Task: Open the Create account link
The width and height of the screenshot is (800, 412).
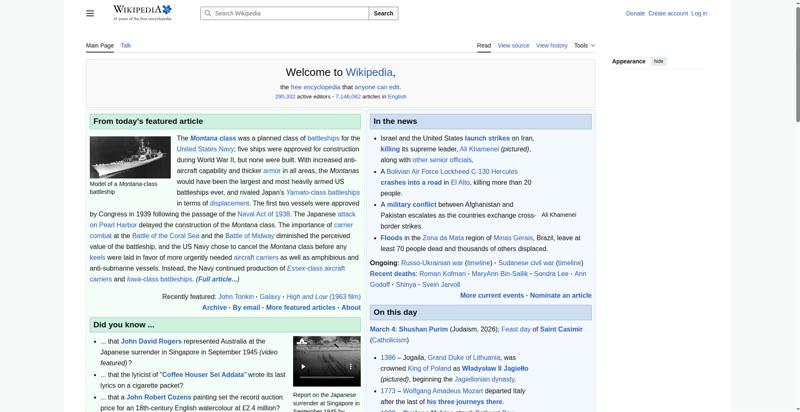Action: [x=668, y=13]
